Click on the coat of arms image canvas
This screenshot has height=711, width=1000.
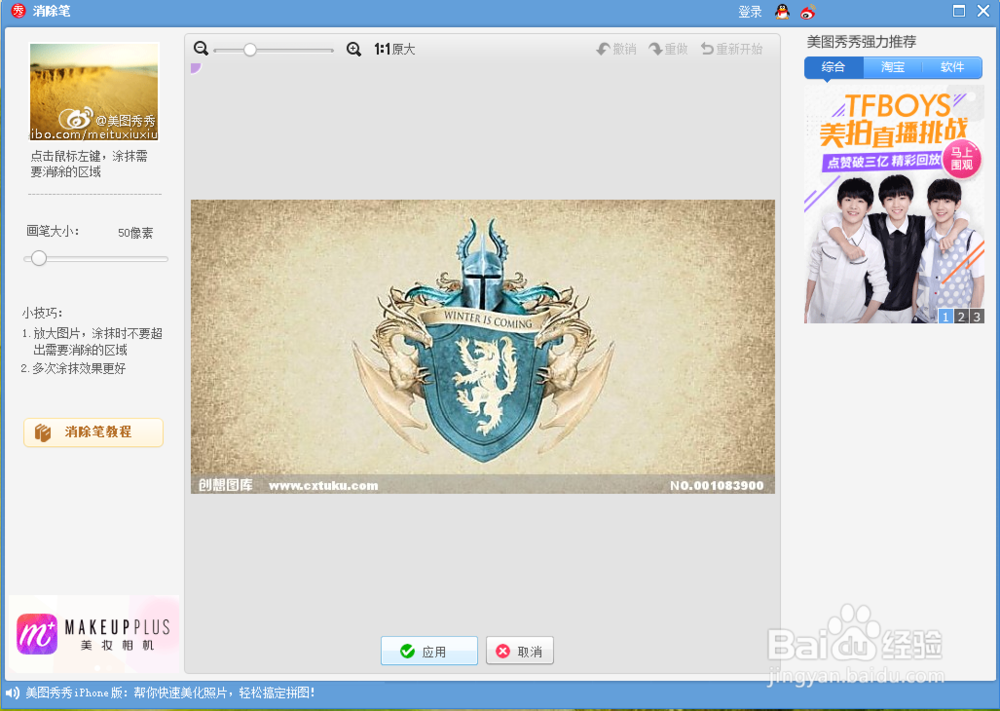pyautogui.click(x=483, y=346)
